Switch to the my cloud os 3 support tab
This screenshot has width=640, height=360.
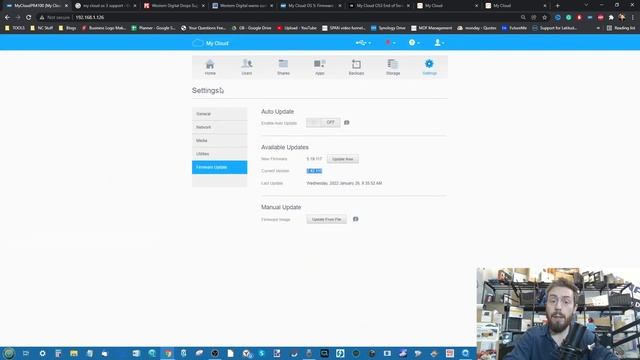106,6
